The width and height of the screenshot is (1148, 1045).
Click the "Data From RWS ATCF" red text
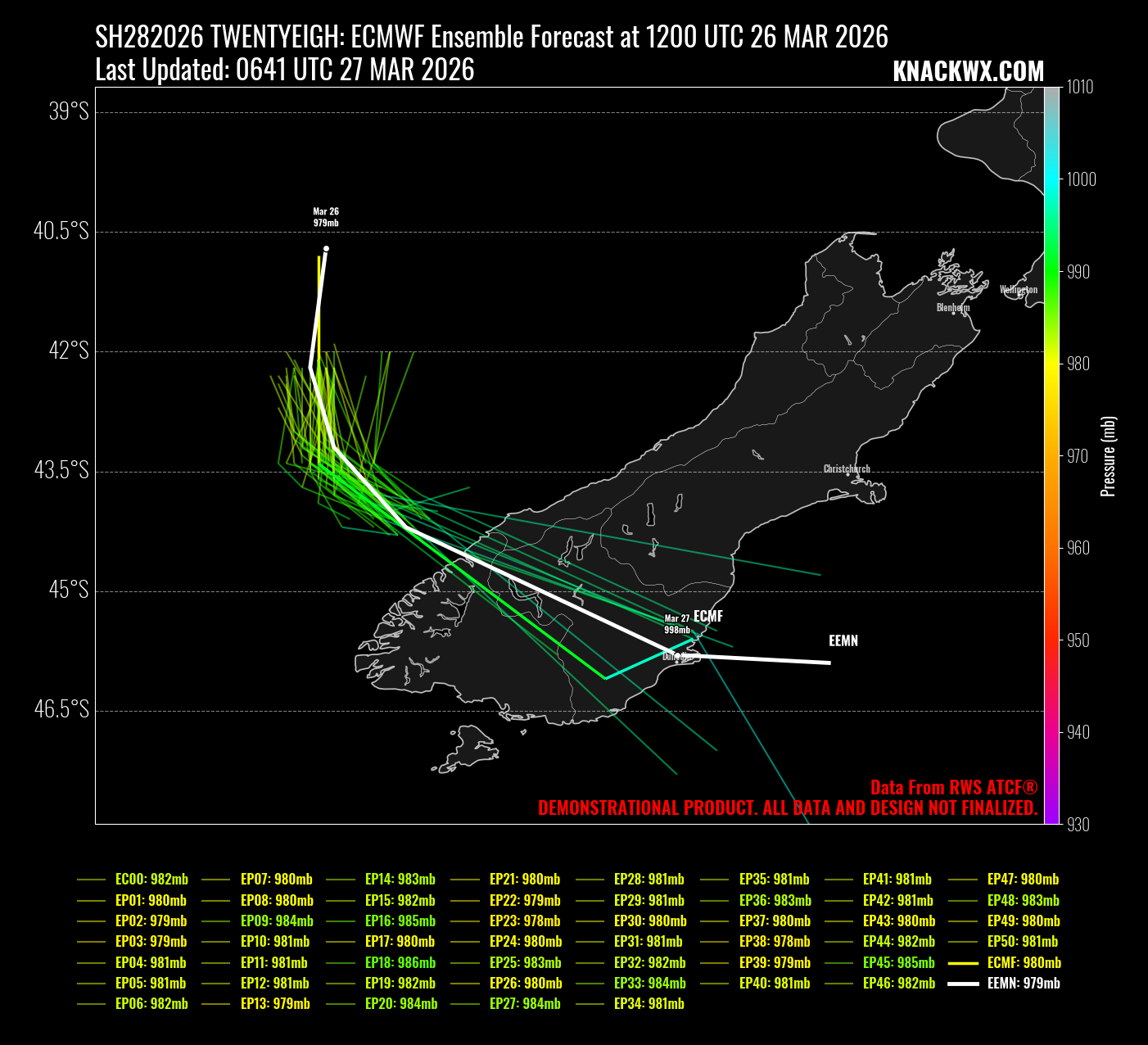point(953,787)
